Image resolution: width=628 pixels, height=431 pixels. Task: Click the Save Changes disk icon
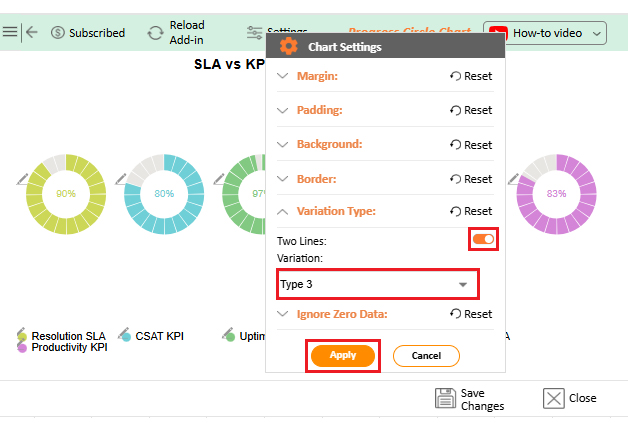tap(446, 398)
